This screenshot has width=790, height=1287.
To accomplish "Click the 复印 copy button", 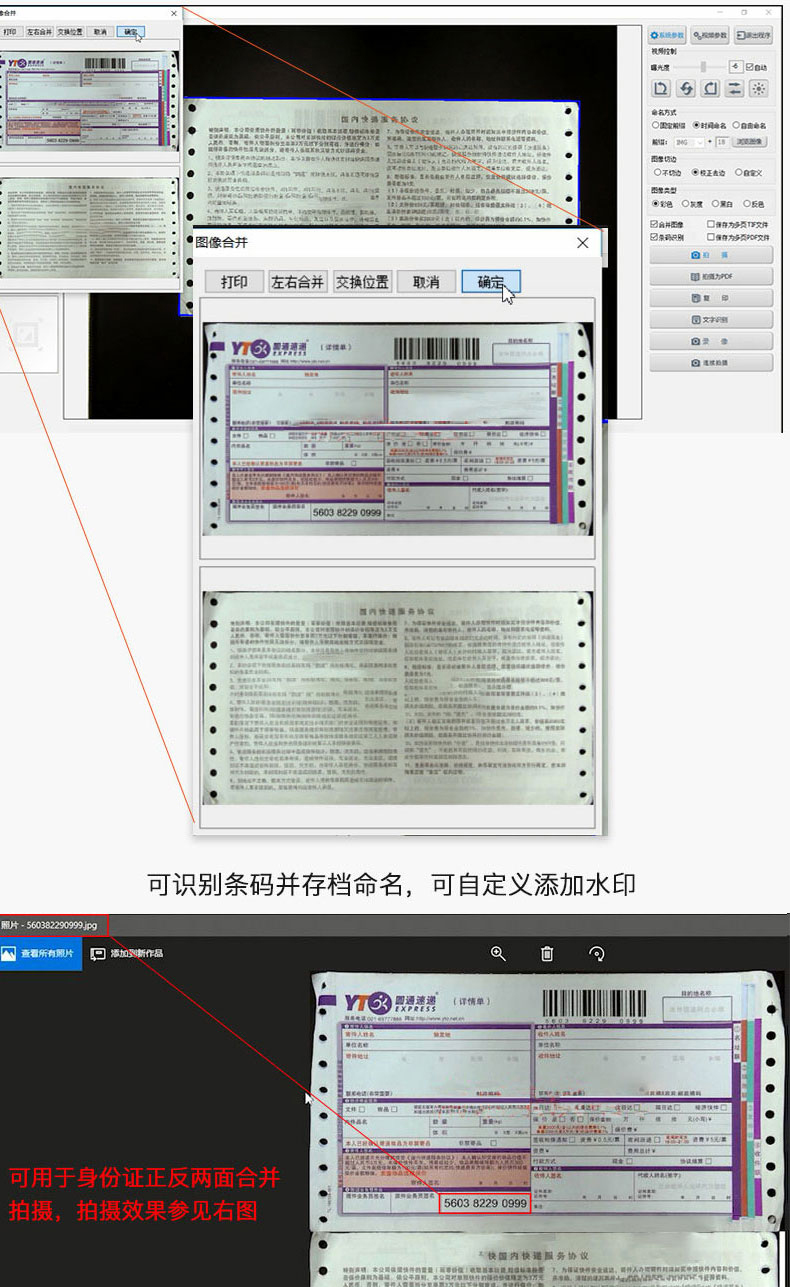I will coord(711,298).
